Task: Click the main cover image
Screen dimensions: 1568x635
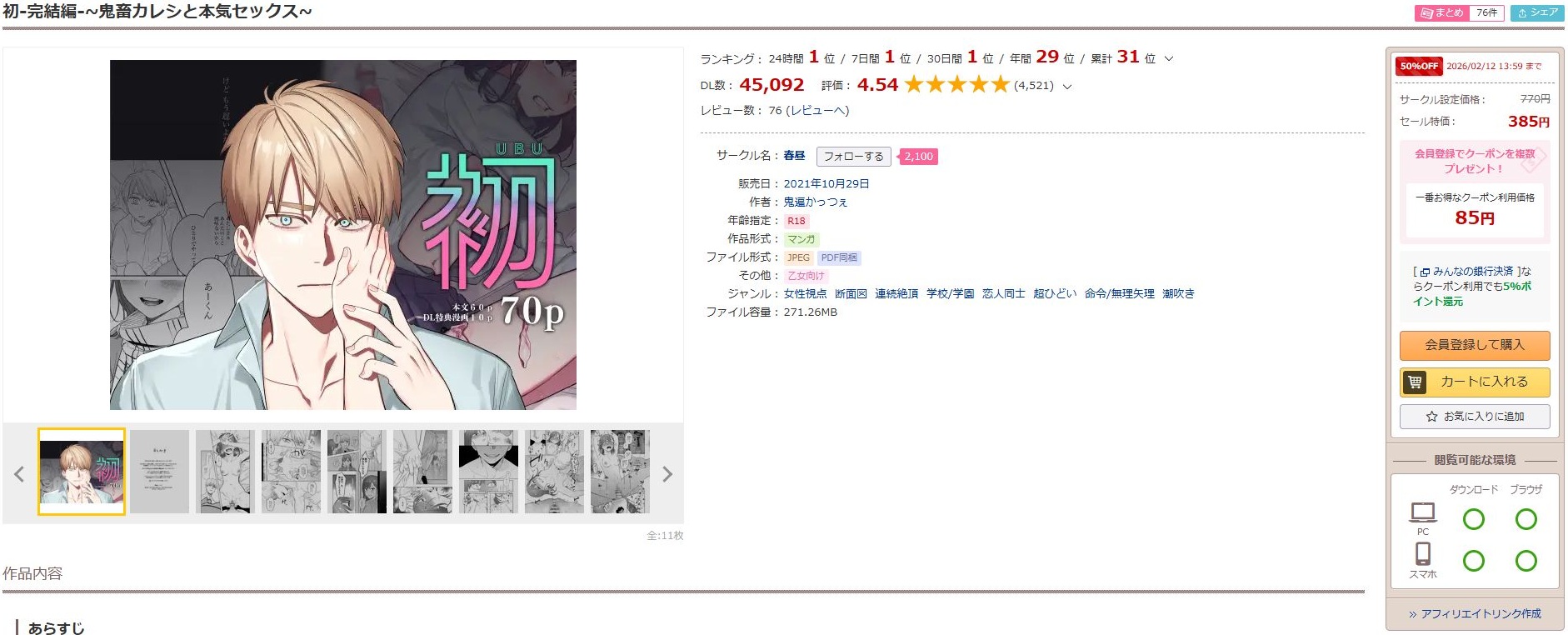Action: point(343,235)
